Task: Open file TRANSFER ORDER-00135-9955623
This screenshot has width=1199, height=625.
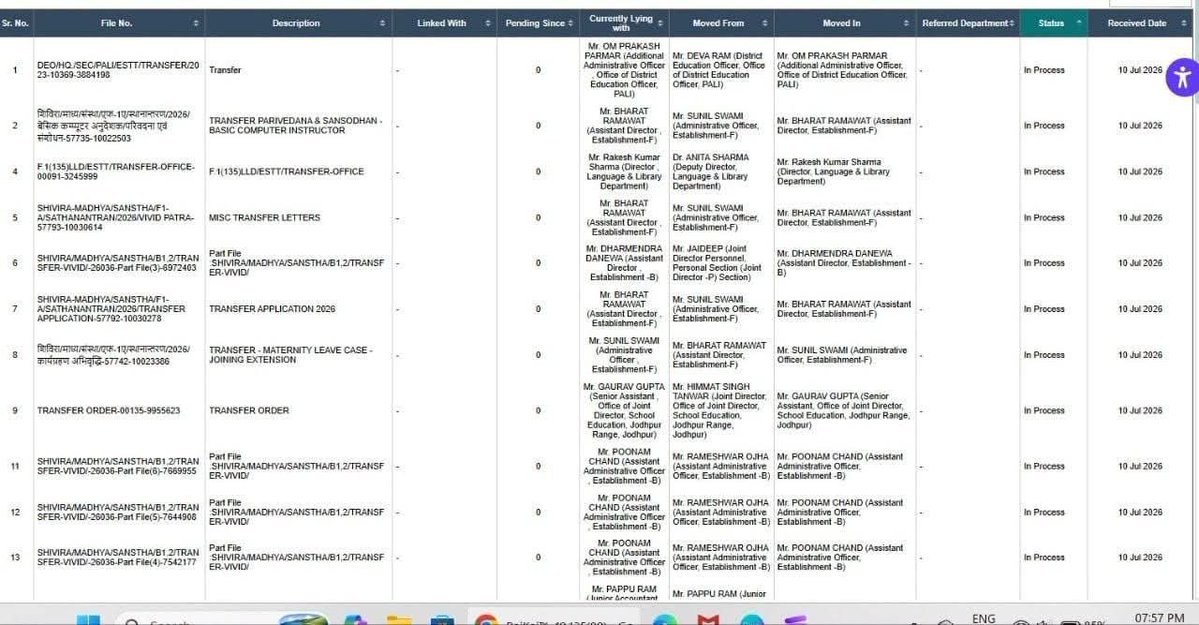Action: (x=109, y=411)
